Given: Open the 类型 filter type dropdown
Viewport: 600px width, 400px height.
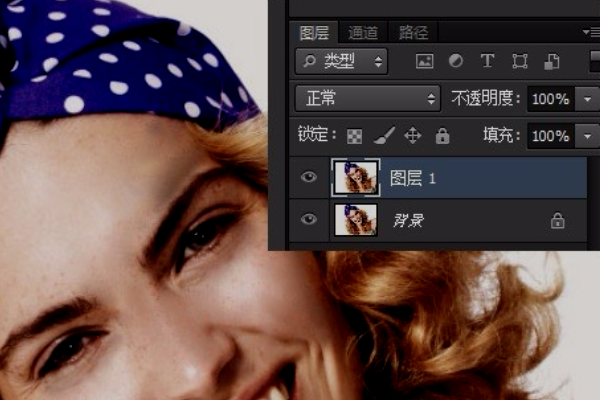Looking at the screenshot, I should click(341, 62).
